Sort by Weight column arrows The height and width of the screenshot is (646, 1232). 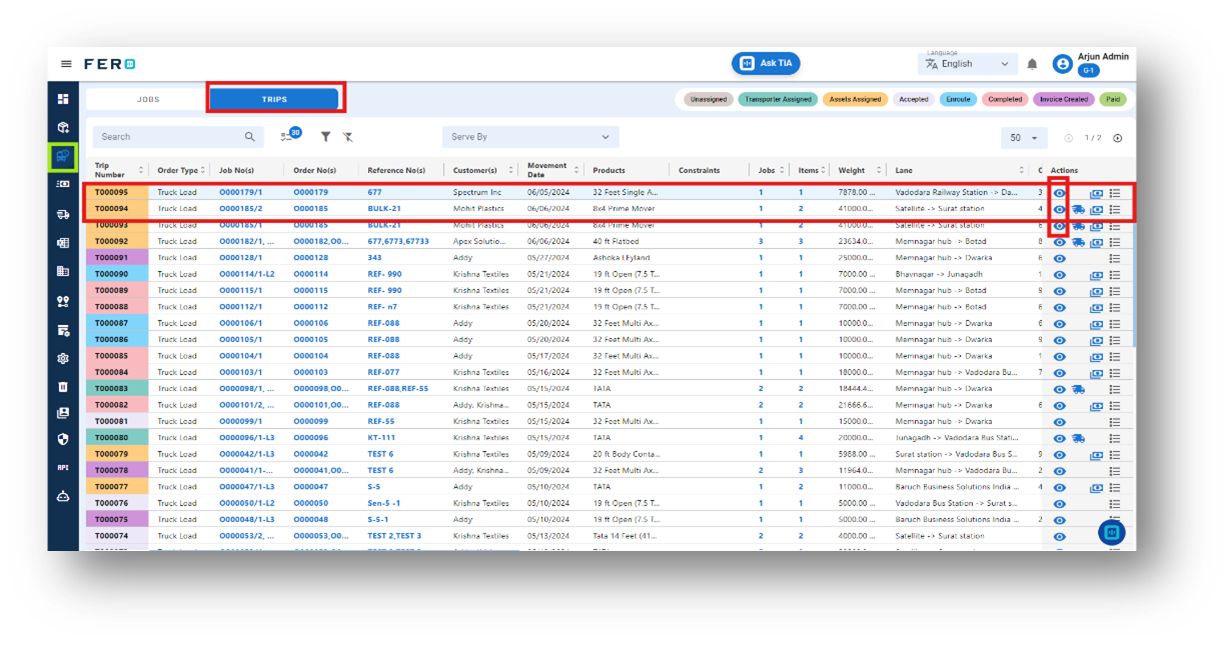point(879,170)
